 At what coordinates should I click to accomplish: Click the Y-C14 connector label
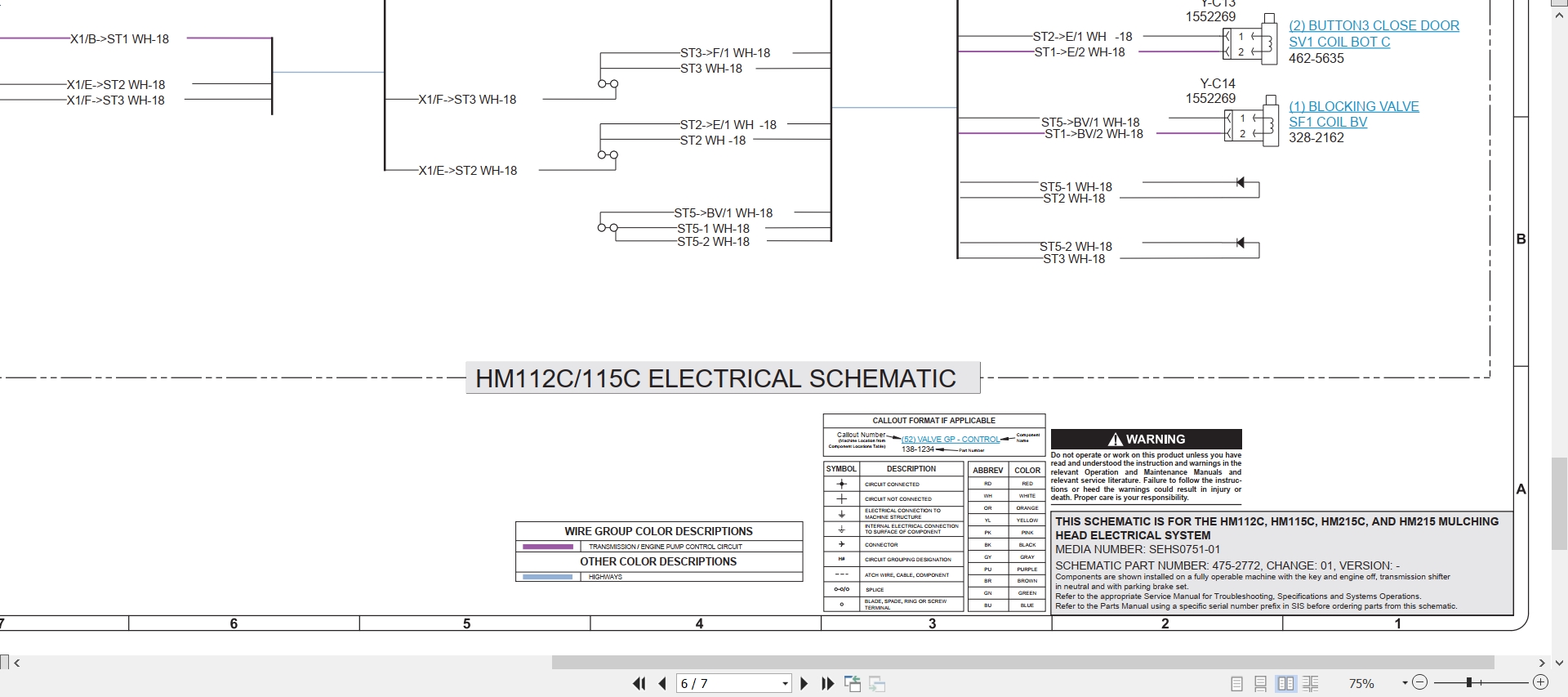point(1218,83)
